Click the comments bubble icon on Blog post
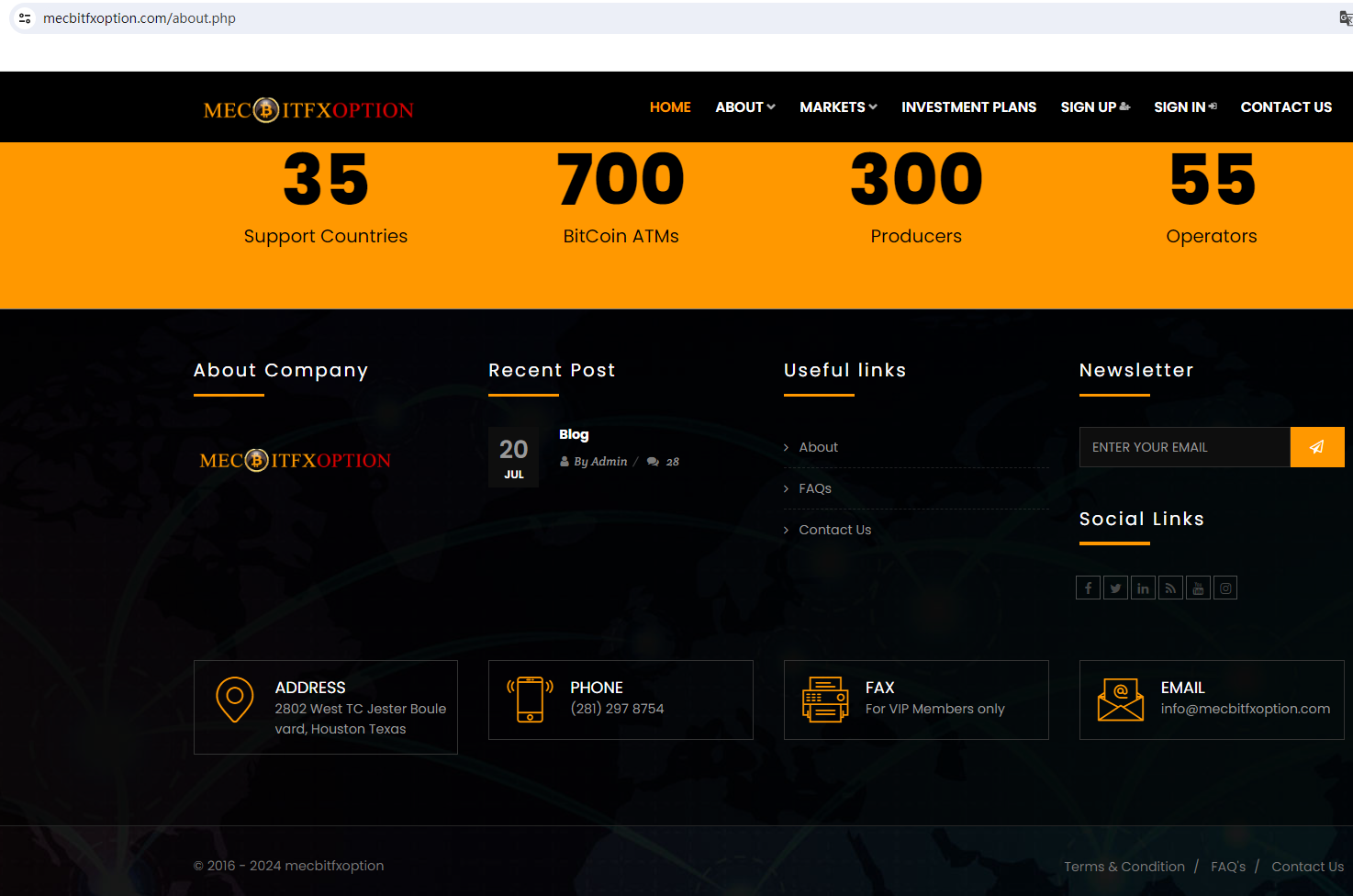This screenshot has height=896, width=1353. click(x=653, y=462)
